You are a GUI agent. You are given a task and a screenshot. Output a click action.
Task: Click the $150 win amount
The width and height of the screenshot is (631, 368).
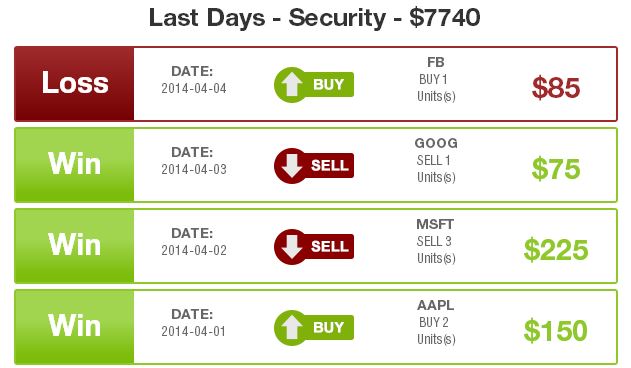click(556, 331)
